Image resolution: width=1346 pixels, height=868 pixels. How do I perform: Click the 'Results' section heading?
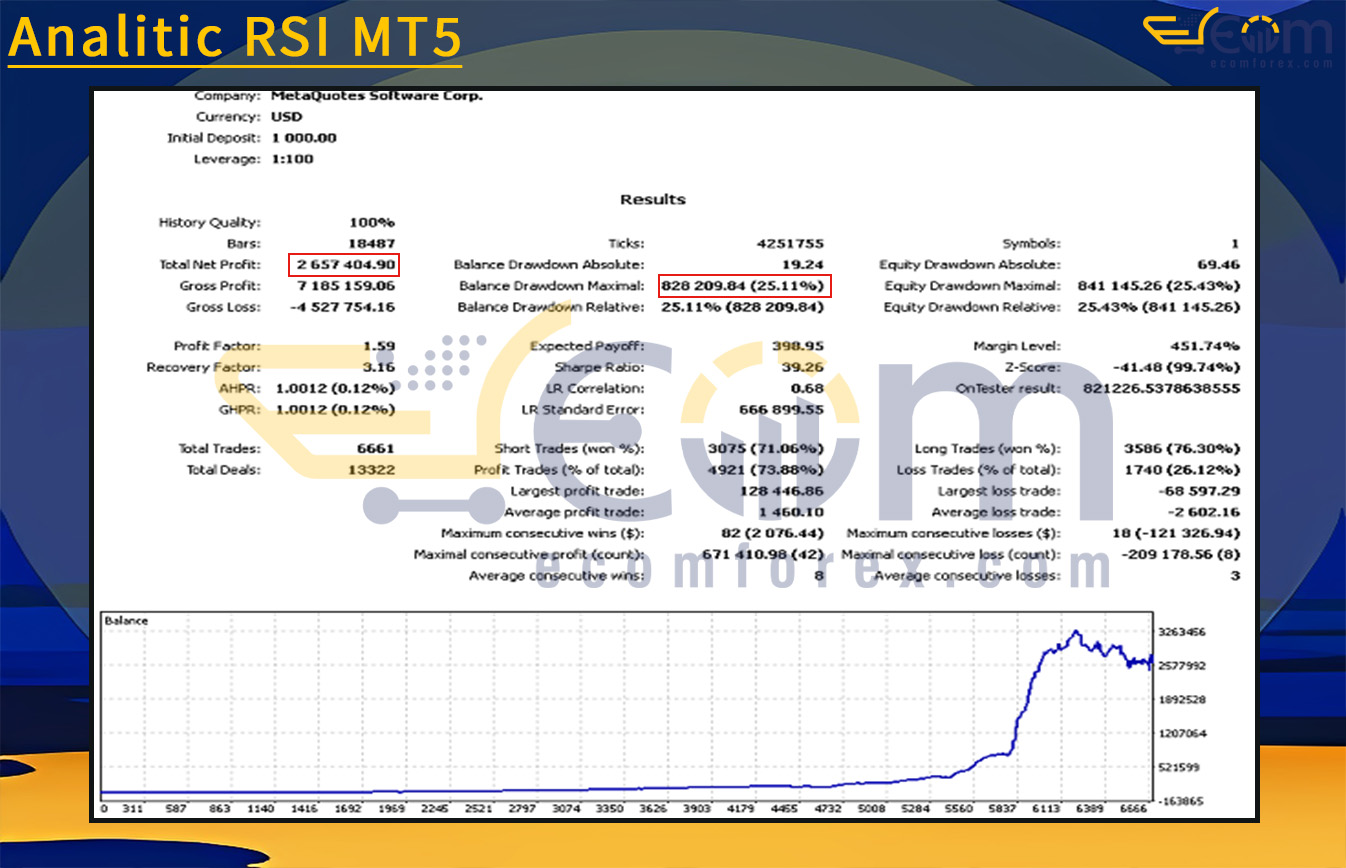[x=653, y=199]
